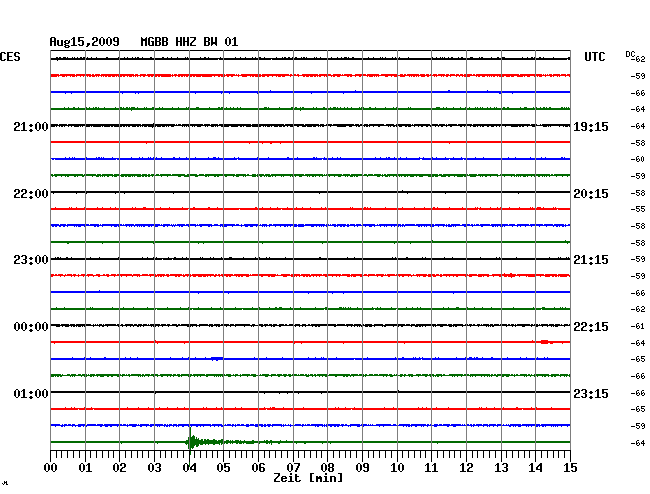
Task: Click the '23:15' UTC time label
Action: point(591,393)
